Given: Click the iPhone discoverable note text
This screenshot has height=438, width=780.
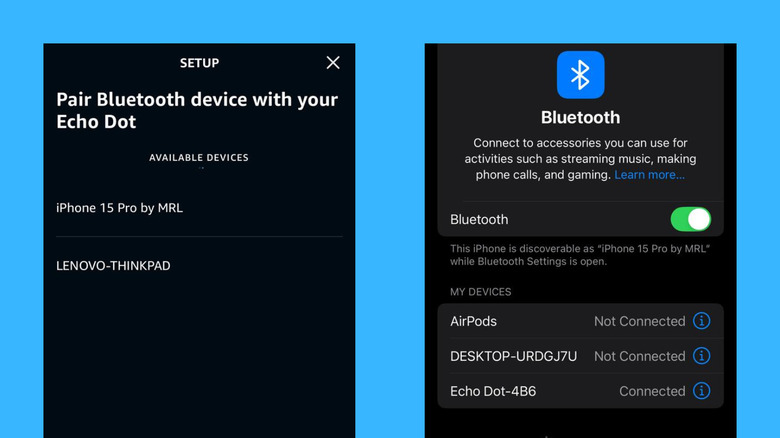Looking at the screenshot, I should click(580, 255).
